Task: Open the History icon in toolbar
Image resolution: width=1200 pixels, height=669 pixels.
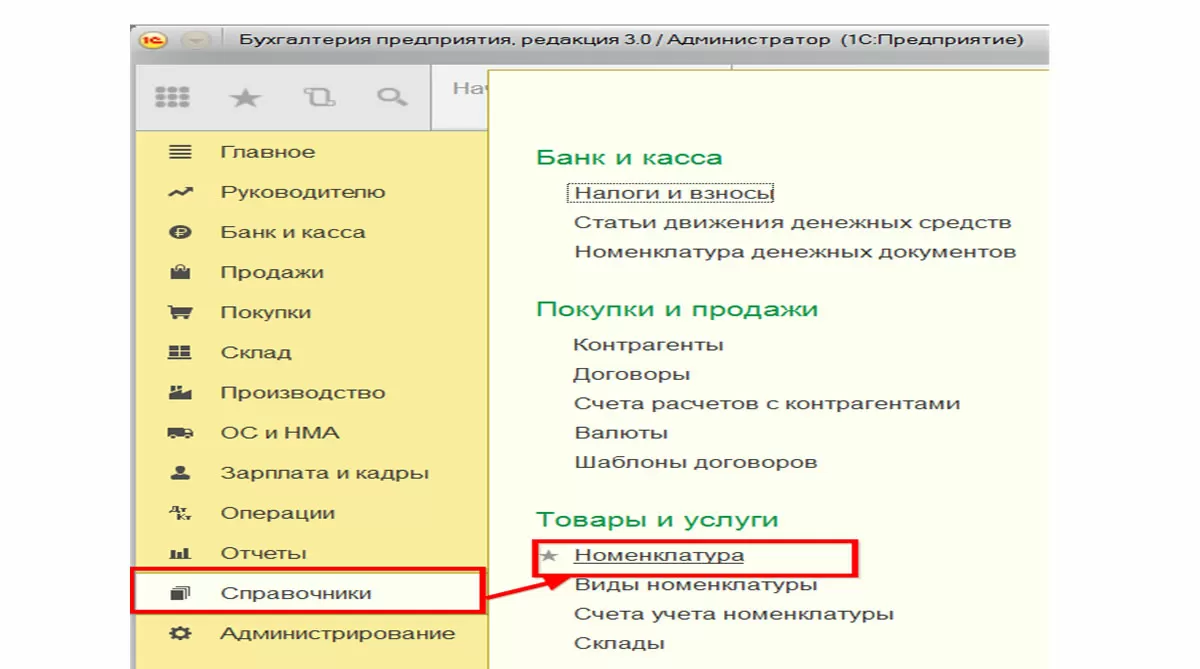Action: (319, 97)
